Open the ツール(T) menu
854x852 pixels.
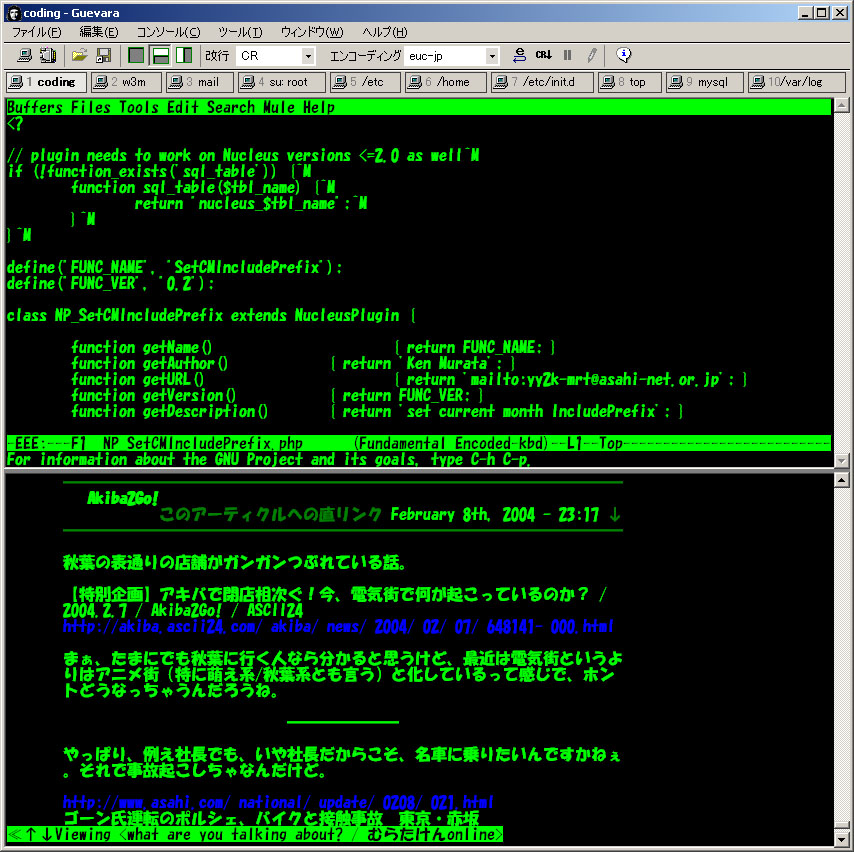(x=240, y=33)
